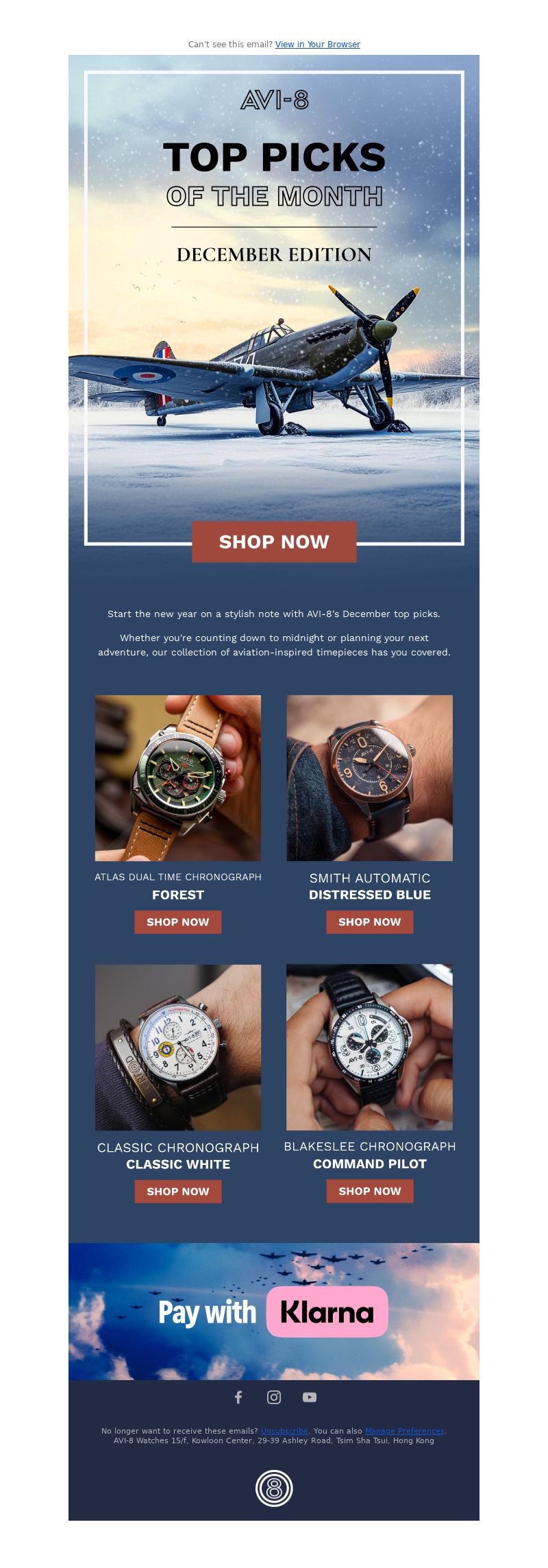Open the Smith Automatic blue watch photo

pos(370,778)
